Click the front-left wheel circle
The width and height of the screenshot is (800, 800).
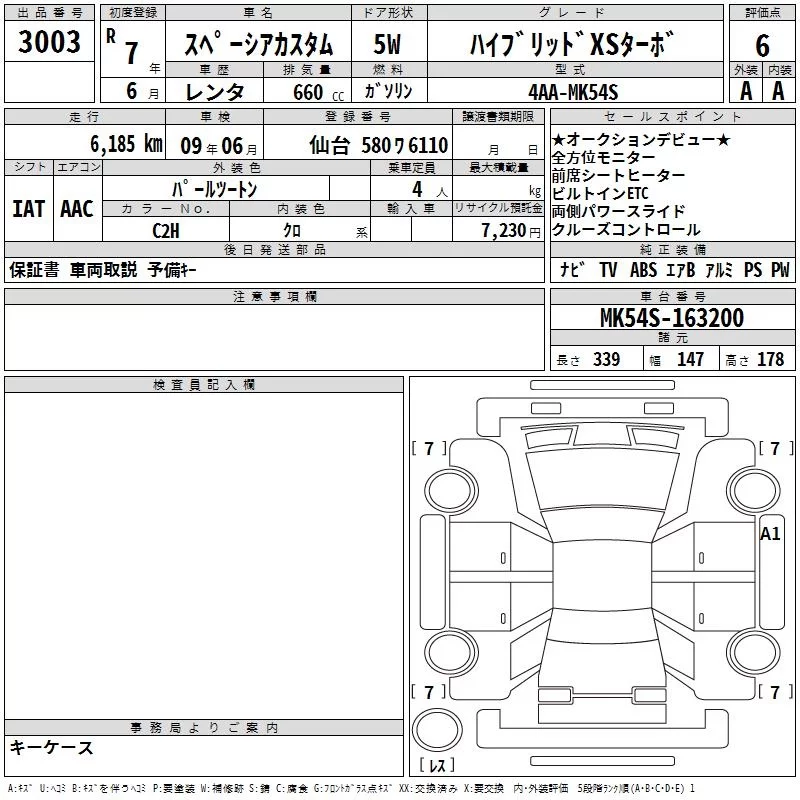(x=451, y=491)
